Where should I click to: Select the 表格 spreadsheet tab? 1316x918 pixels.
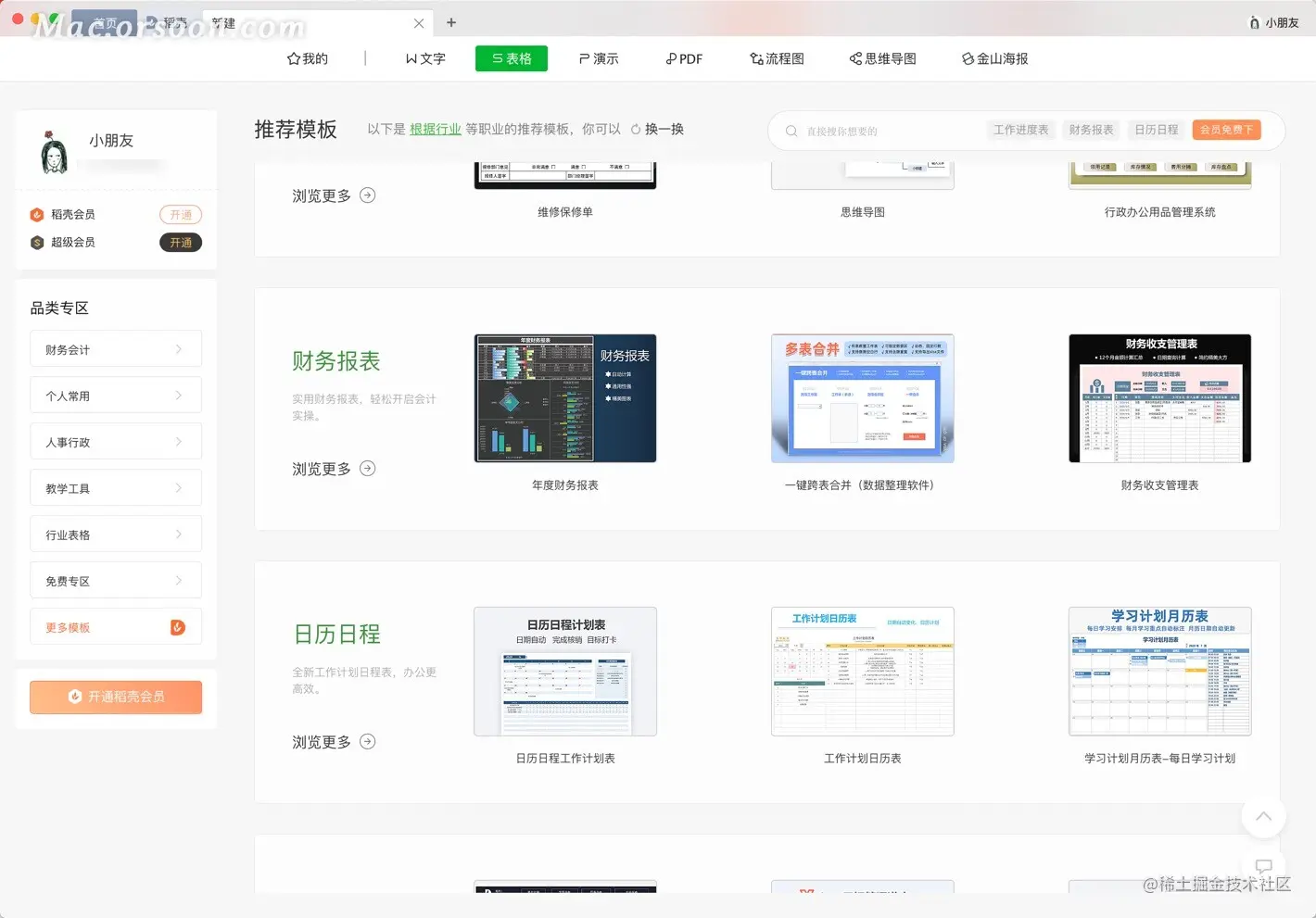pos(512,58)
